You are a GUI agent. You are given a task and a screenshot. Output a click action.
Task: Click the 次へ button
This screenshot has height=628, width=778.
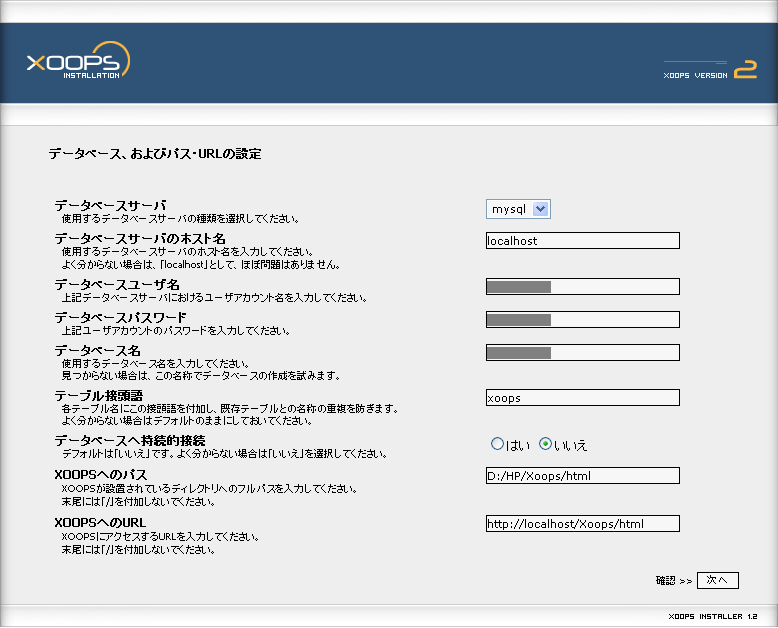point(717,580)
